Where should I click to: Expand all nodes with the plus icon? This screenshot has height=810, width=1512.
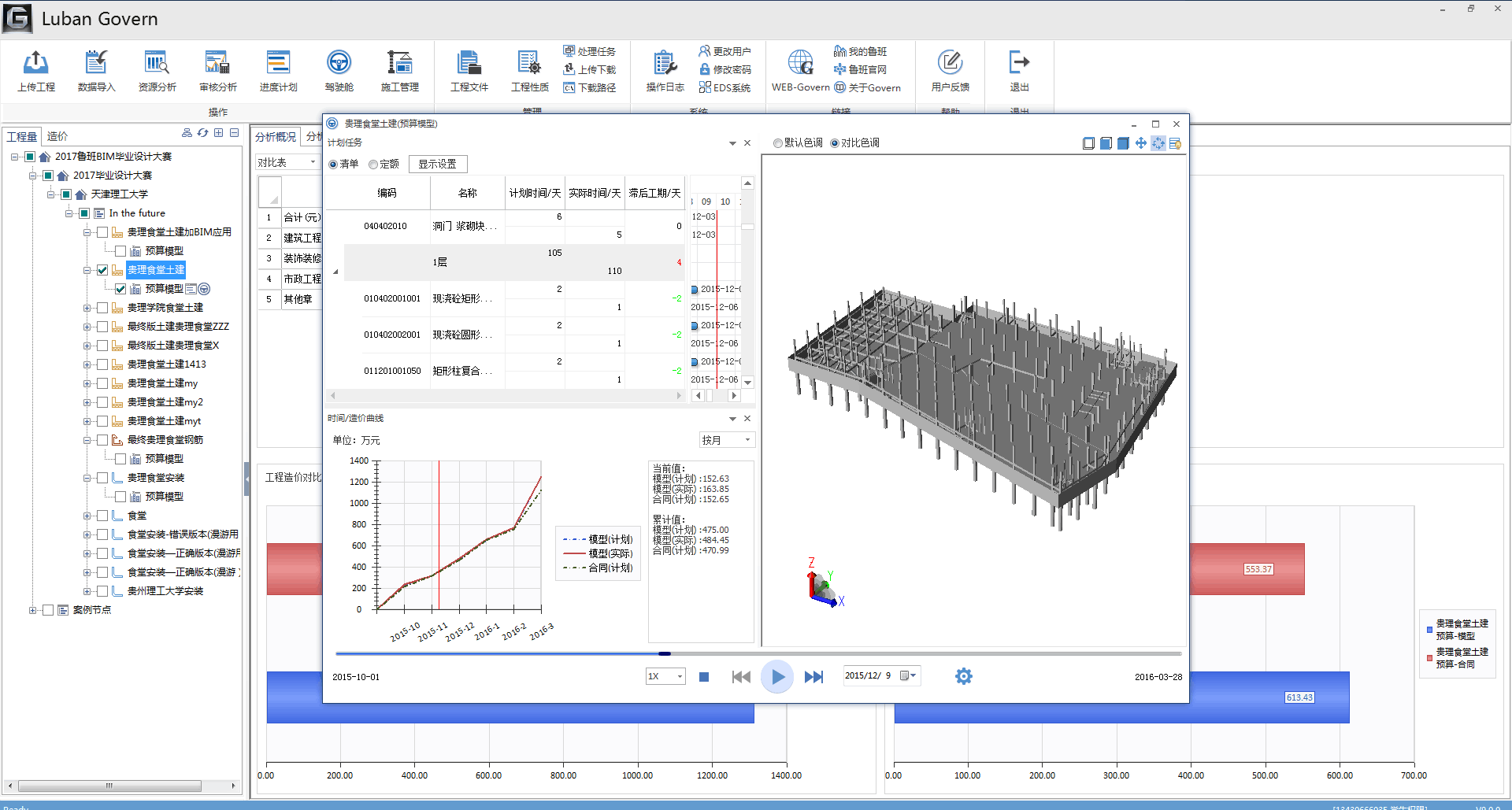click(218, 133)
